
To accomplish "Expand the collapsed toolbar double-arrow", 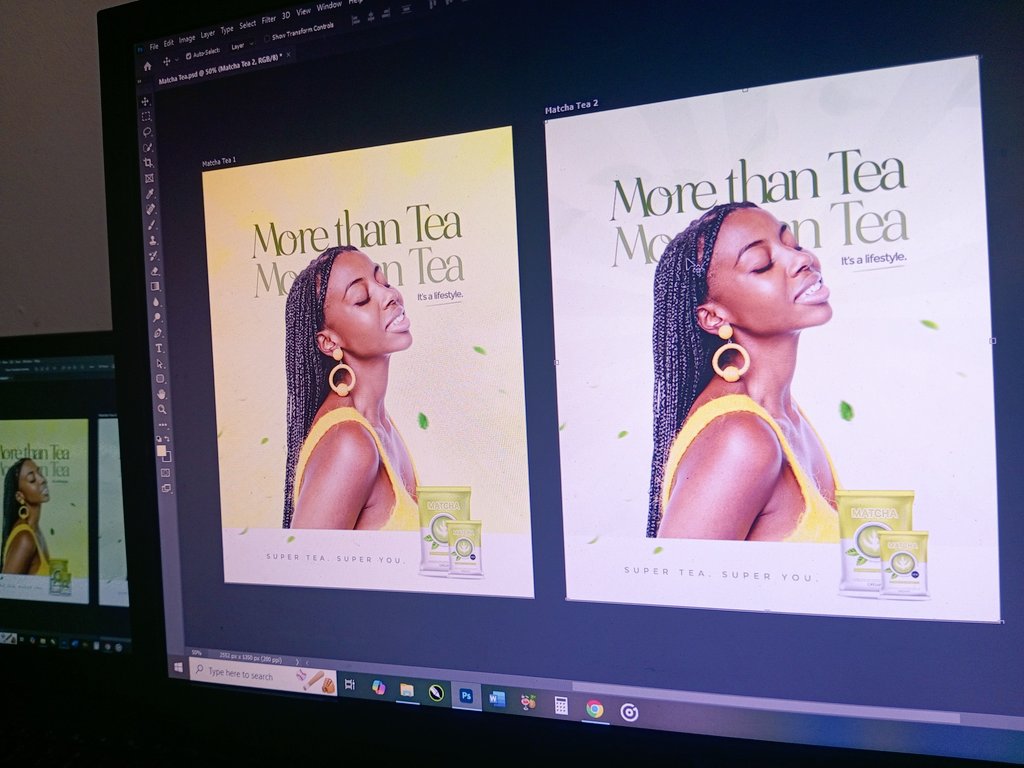I will [x=139, y=81].
